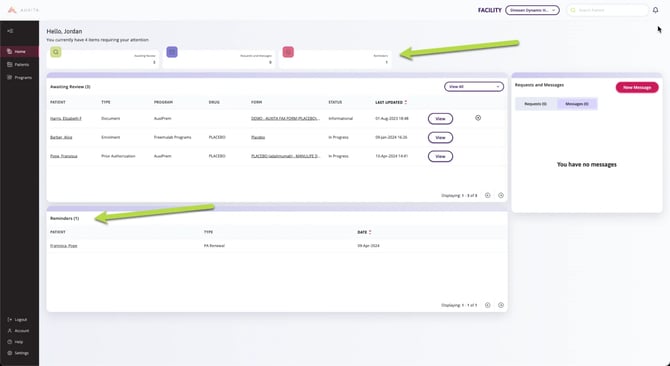Expand the Facility selector dropdown
Viewport: 670px width, 366px height.
(x=532, y=10)
